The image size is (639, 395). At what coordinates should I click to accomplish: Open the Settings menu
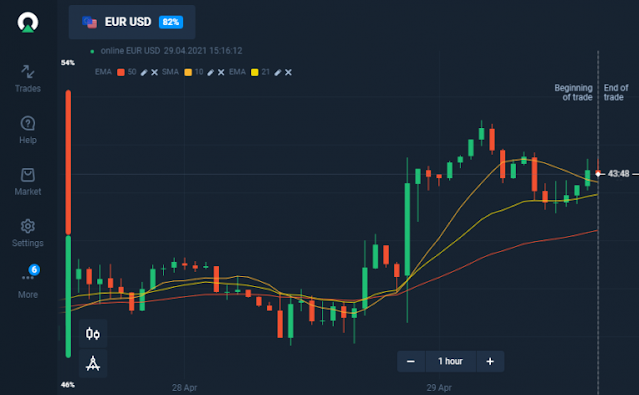28,233
